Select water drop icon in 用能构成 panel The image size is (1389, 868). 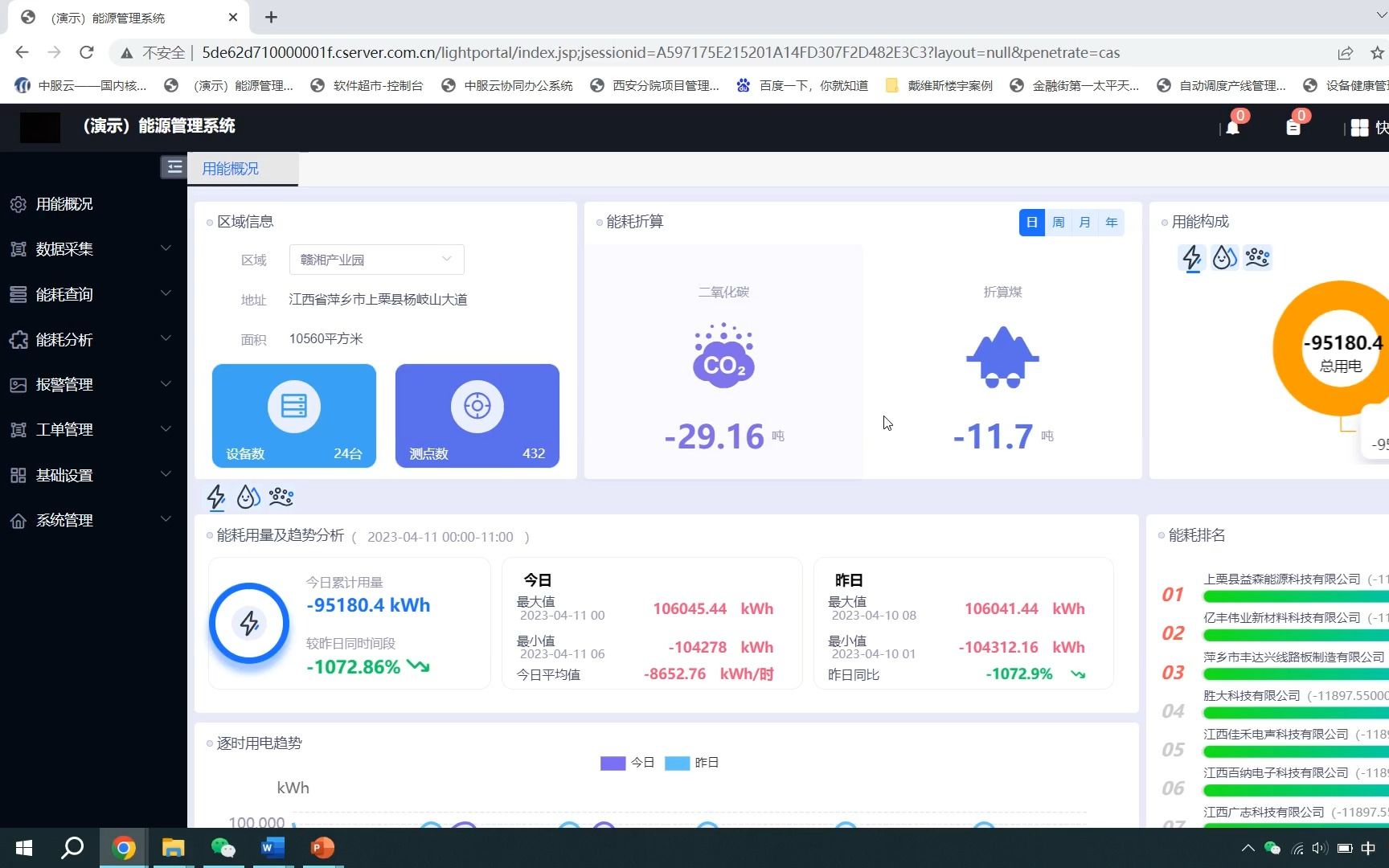[x=1224, y=257]
